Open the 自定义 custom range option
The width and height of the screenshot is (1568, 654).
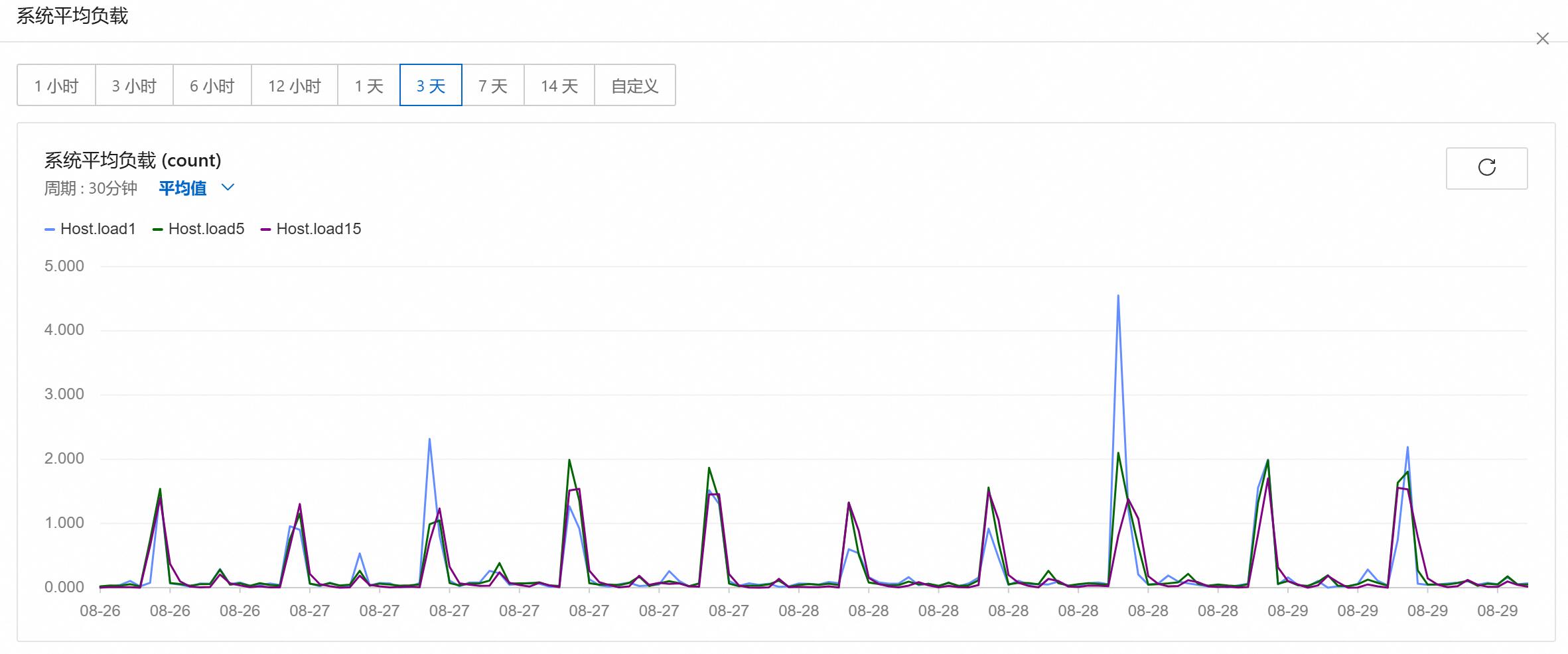point(635,86)
